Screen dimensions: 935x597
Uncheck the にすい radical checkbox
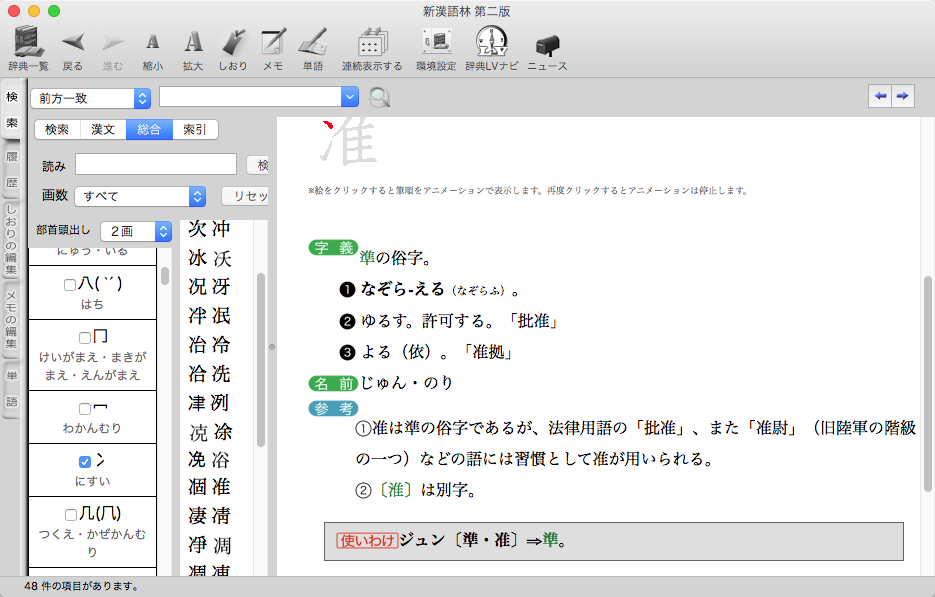pos(85,462)
